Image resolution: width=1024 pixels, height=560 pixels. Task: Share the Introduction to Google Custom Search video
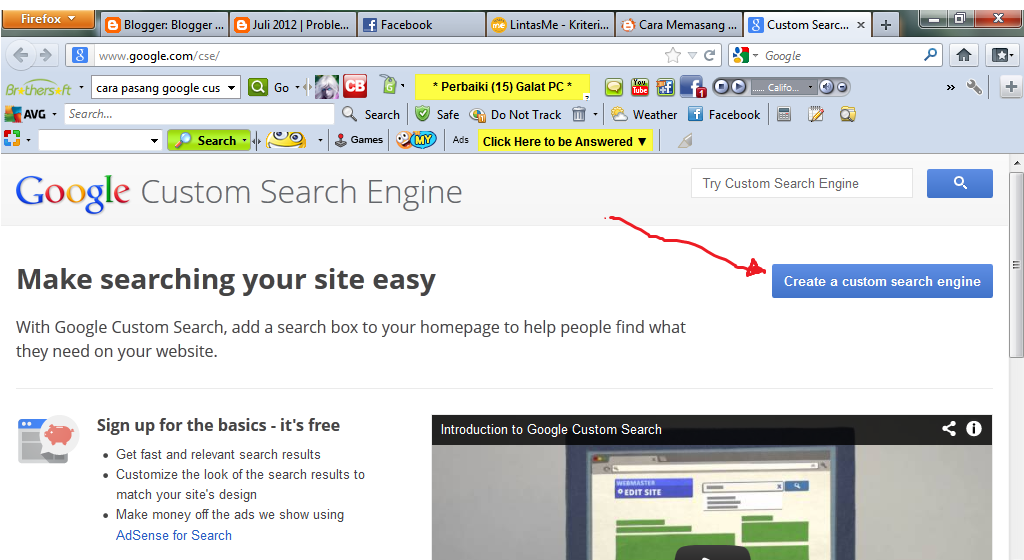click(x=949, y=429)
